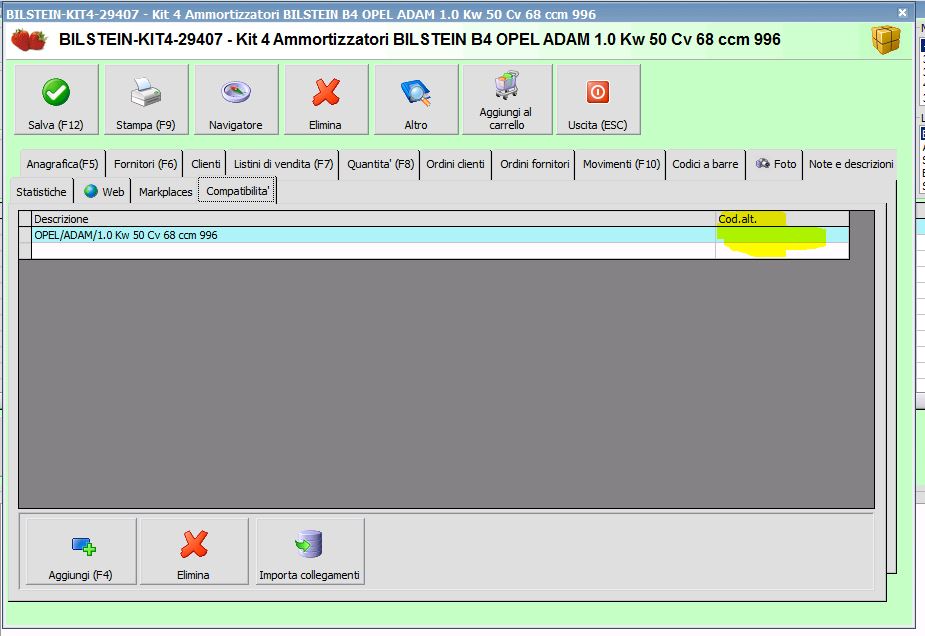
Task: Click the Cod.alt. column header
Action: coord(782,219)
